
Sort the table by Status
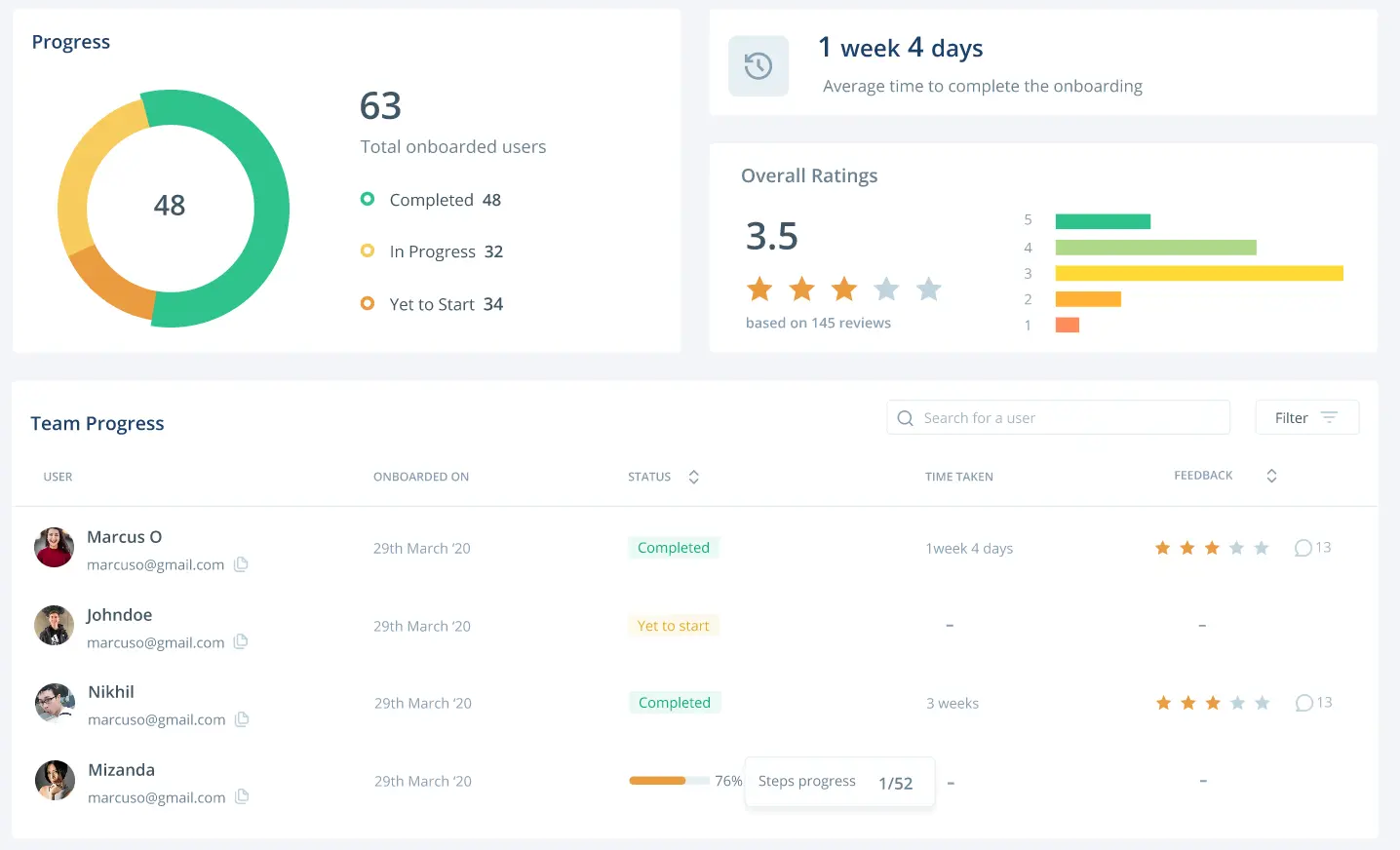[x=693, y=477]
